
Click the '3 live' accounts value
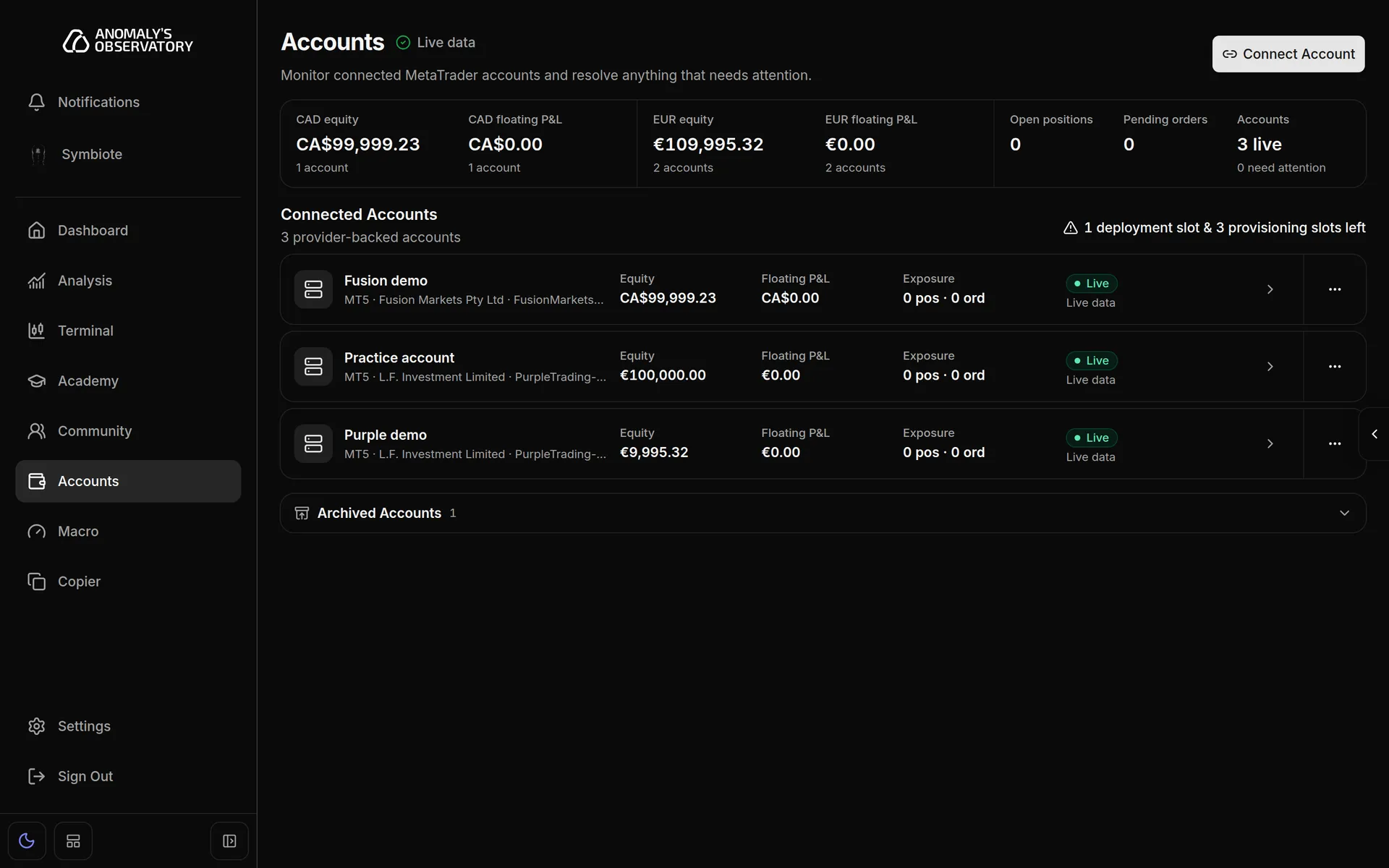point(1259,145)
